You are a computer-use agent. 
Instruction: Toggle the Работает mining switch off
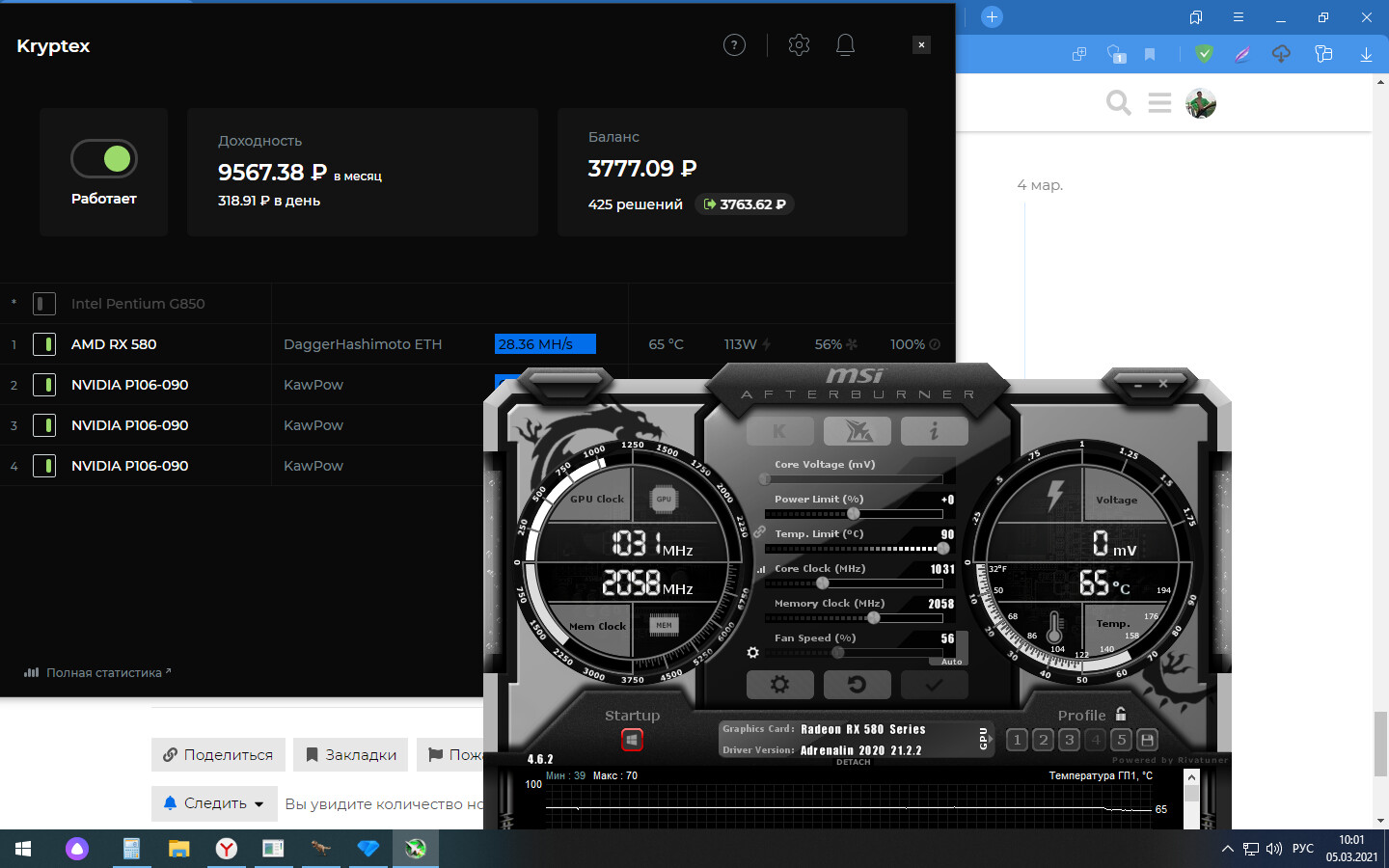[x=104, y=159]
